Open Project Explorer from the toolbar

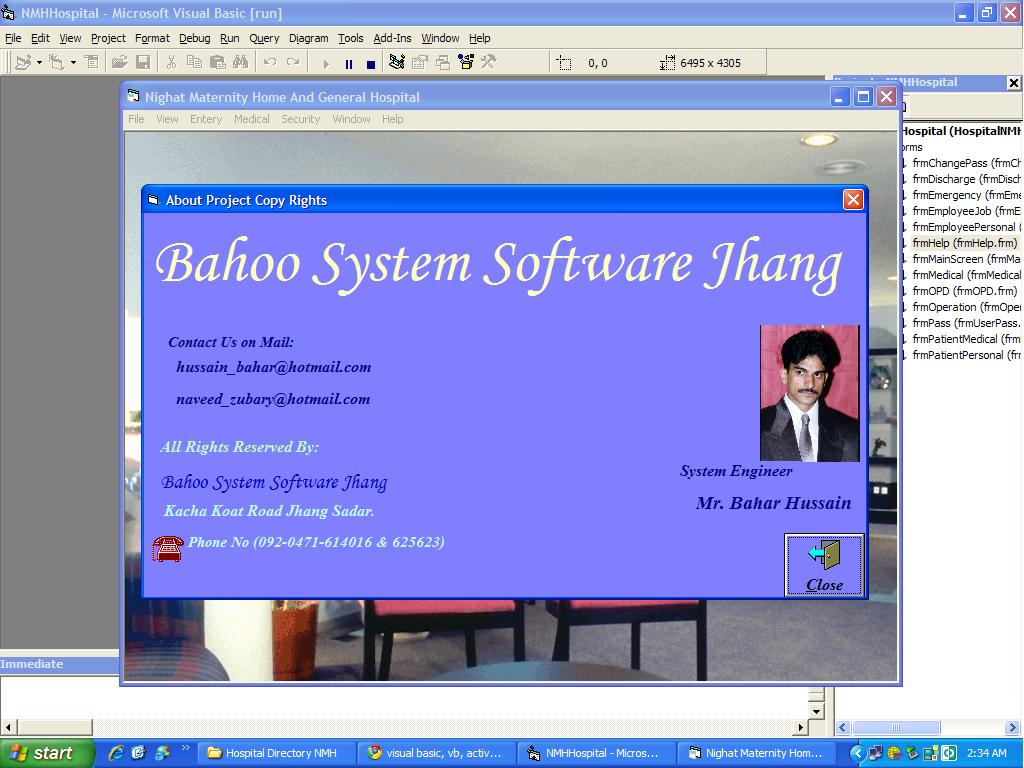click(x=397, y=62)
